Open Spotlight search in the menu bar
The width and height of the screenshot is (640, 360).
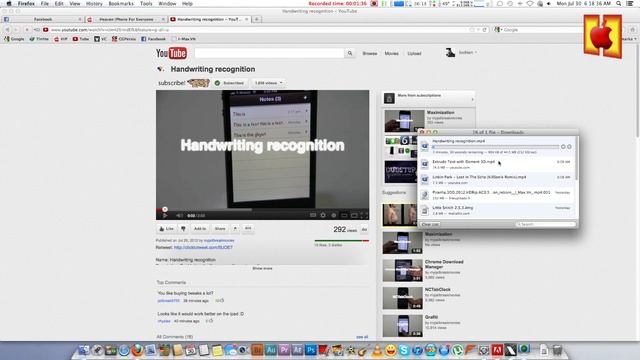(619, 4)
